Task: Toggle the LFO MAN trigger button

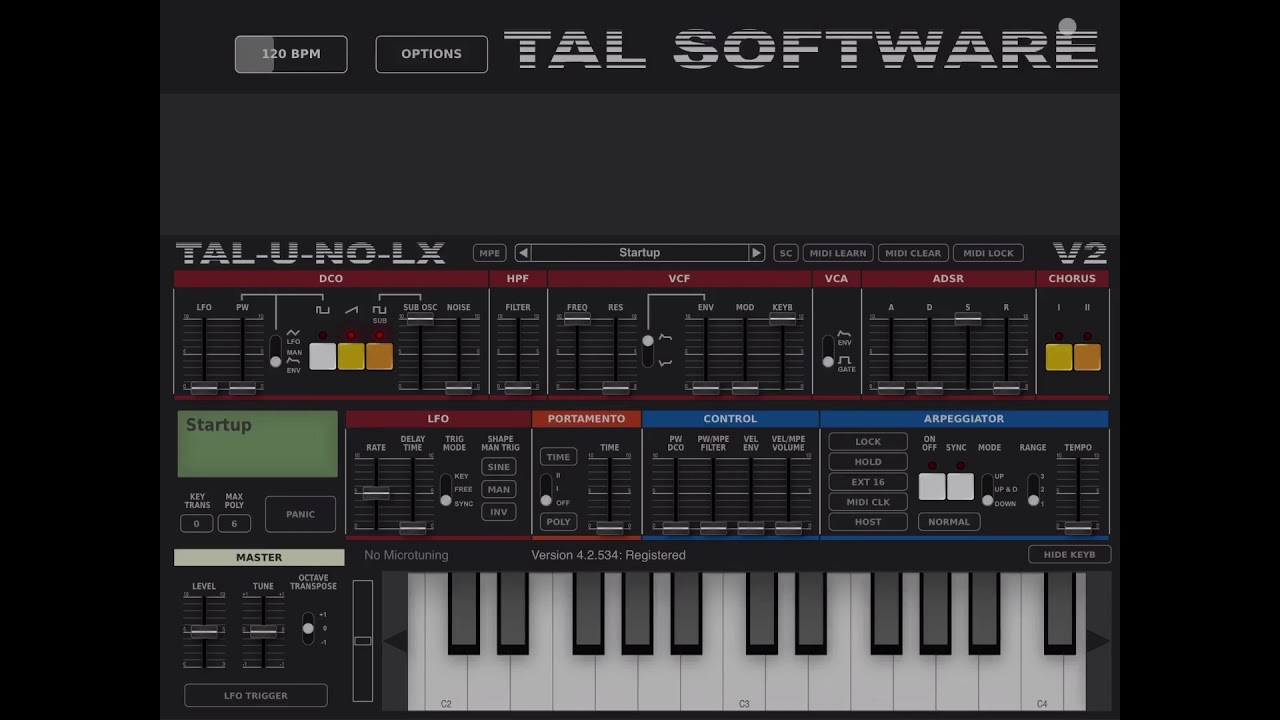Action: 499,489
